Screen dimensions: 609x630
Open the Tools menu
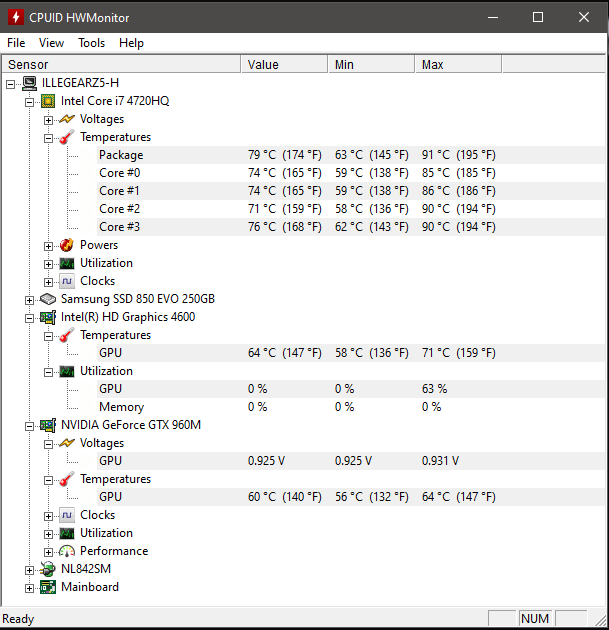click(x=91, y=43)
